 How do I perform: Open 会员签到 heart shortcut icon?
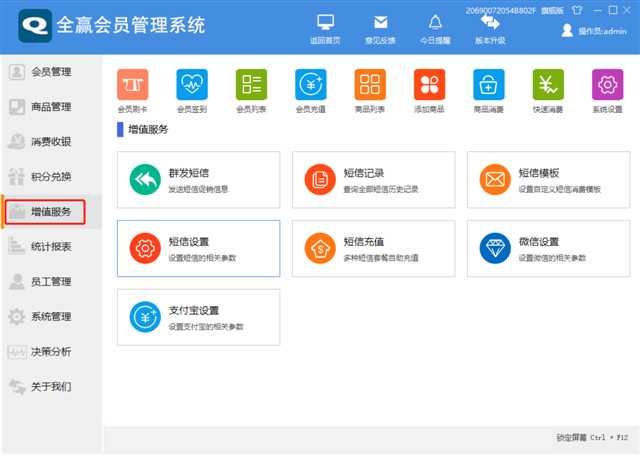[192, 91]
